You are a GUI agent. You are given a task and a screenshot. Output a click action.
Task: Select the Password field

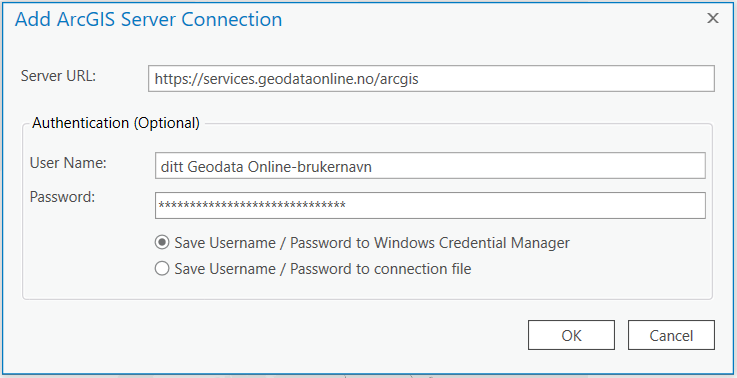pos(430,205)
